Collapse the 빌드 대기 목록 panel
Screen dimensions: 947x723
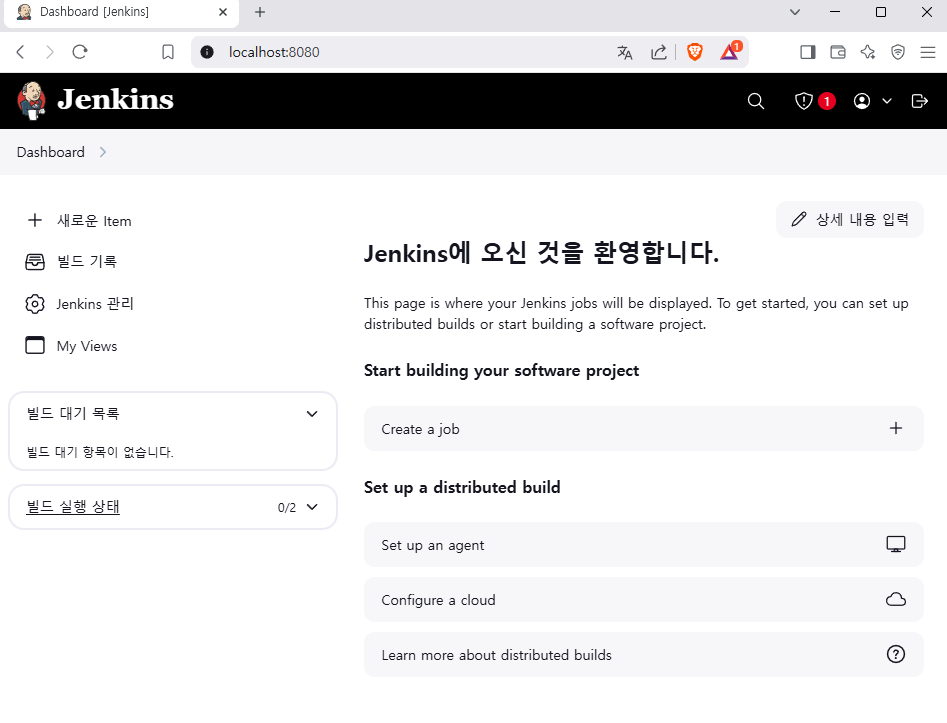[312, 414]
